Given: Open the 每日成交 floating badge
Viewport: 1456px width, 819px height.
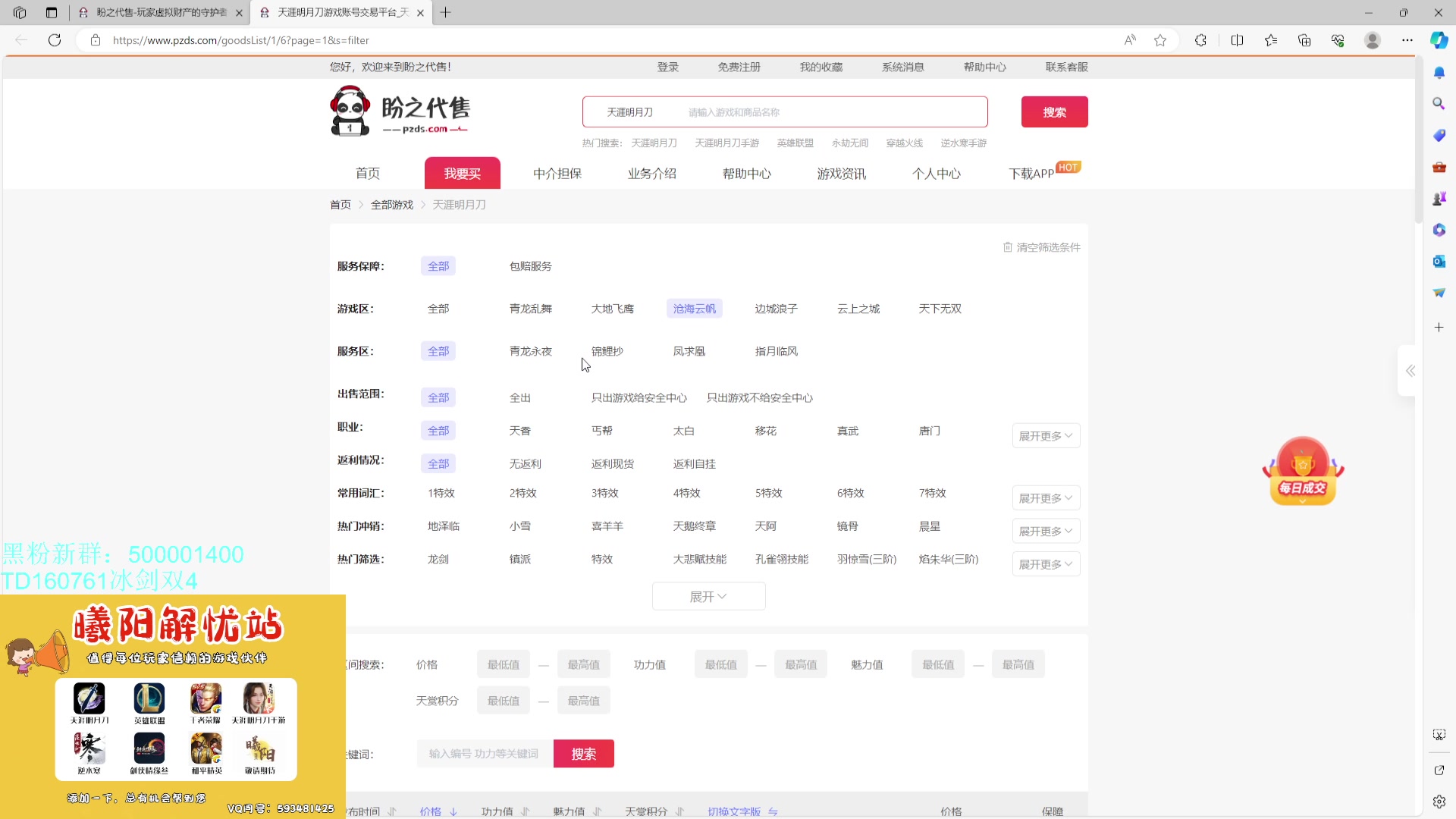Looking at the screenshot, I should (x=1301, y=470).
